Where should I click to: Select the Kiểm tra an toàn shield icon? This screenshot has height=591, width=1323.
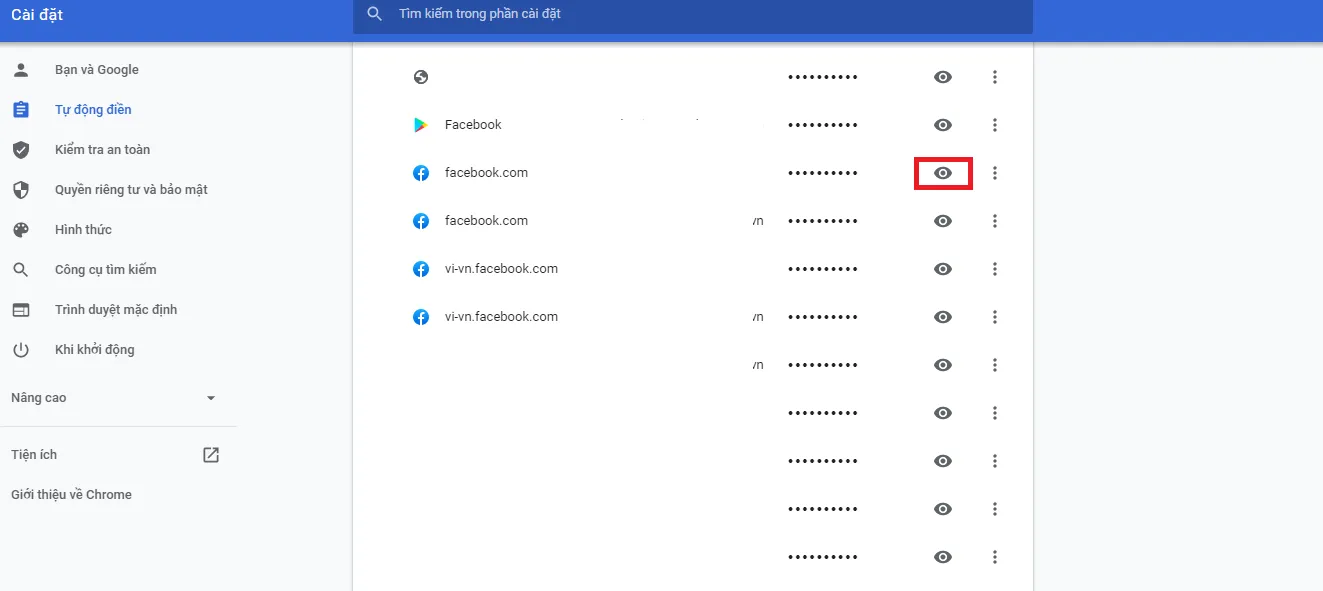21,149
